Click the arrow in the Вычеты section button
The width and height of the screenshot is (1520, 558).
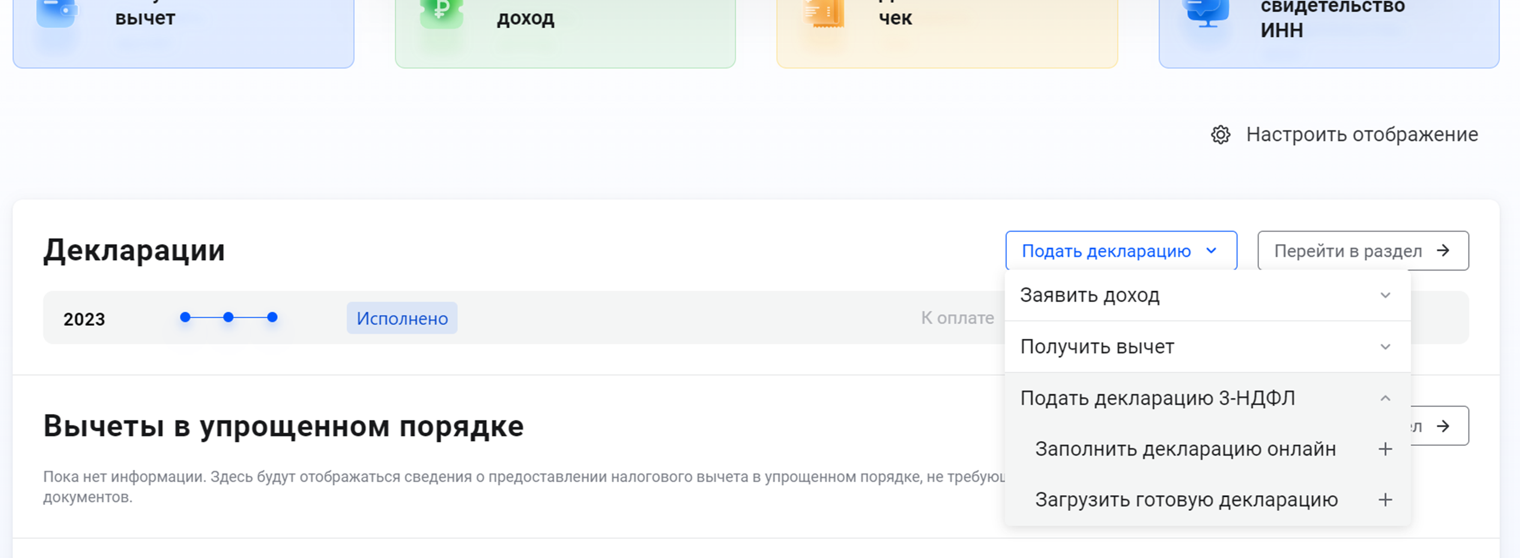point(1443,426)
